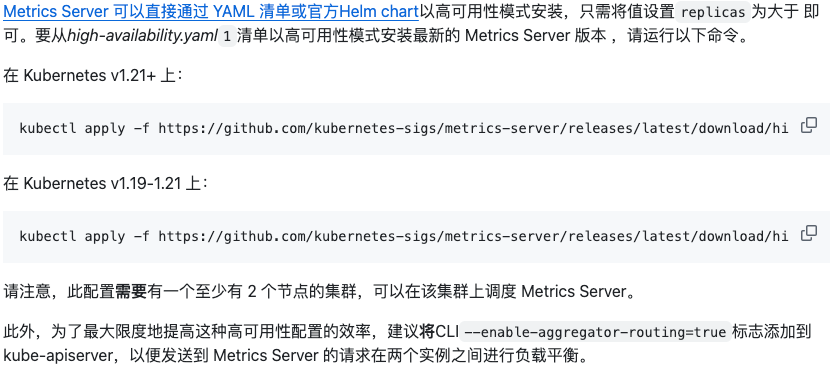
Task: Click the bold word '需要'
Action: pyautogui.click(x=131, y=292)
